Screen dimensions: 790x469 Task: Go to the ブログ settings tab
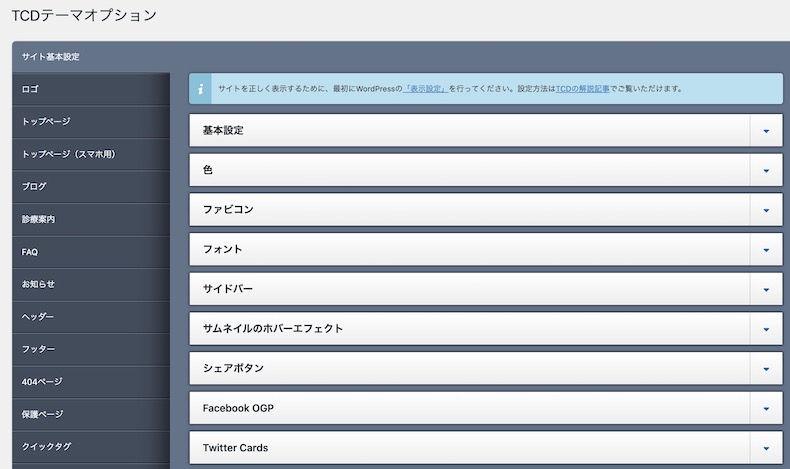91,186
